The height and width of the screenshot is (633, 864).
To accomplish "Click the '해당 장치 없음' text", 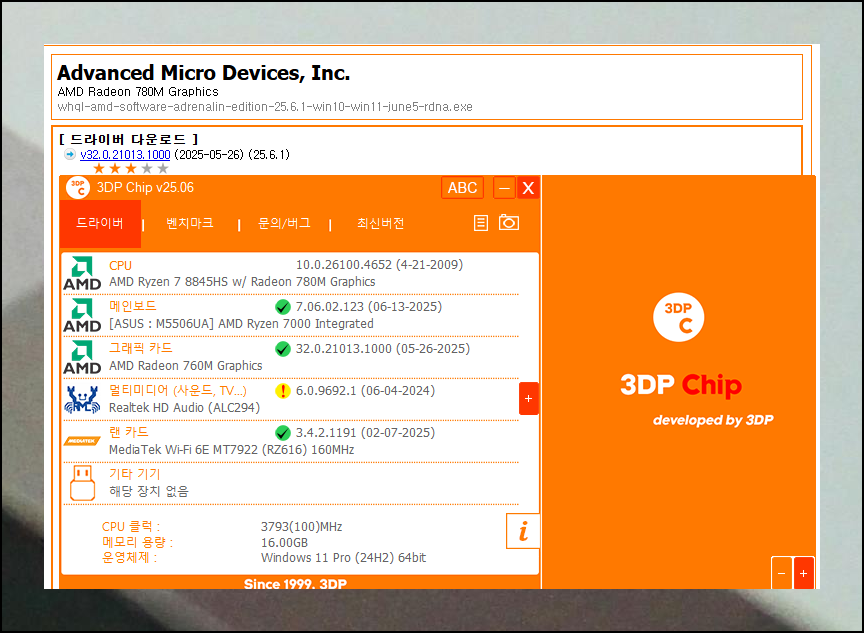I will (x=149, y=491).
